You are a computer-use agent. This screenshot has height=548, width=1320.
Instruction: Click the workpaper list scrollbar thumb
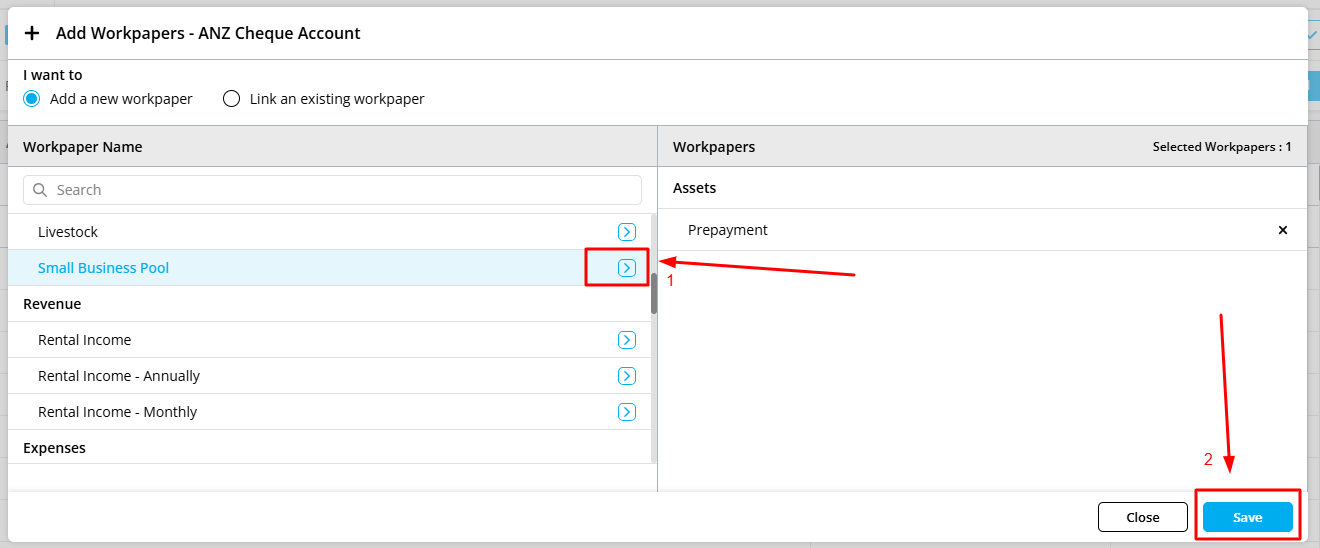654,294
